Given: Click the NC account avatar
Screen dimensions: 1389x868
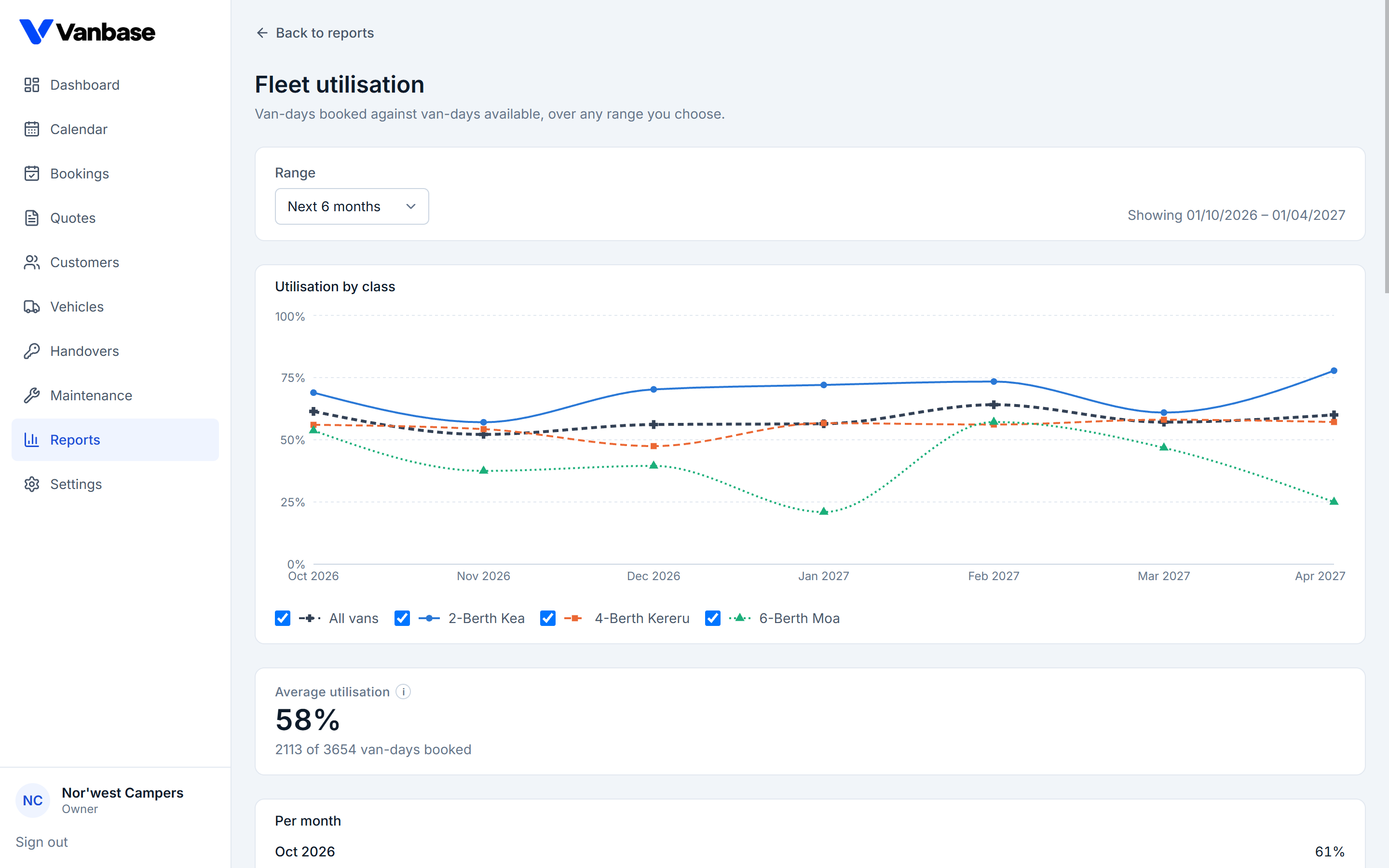Looking at the screenshot, I should coord(33,800).
